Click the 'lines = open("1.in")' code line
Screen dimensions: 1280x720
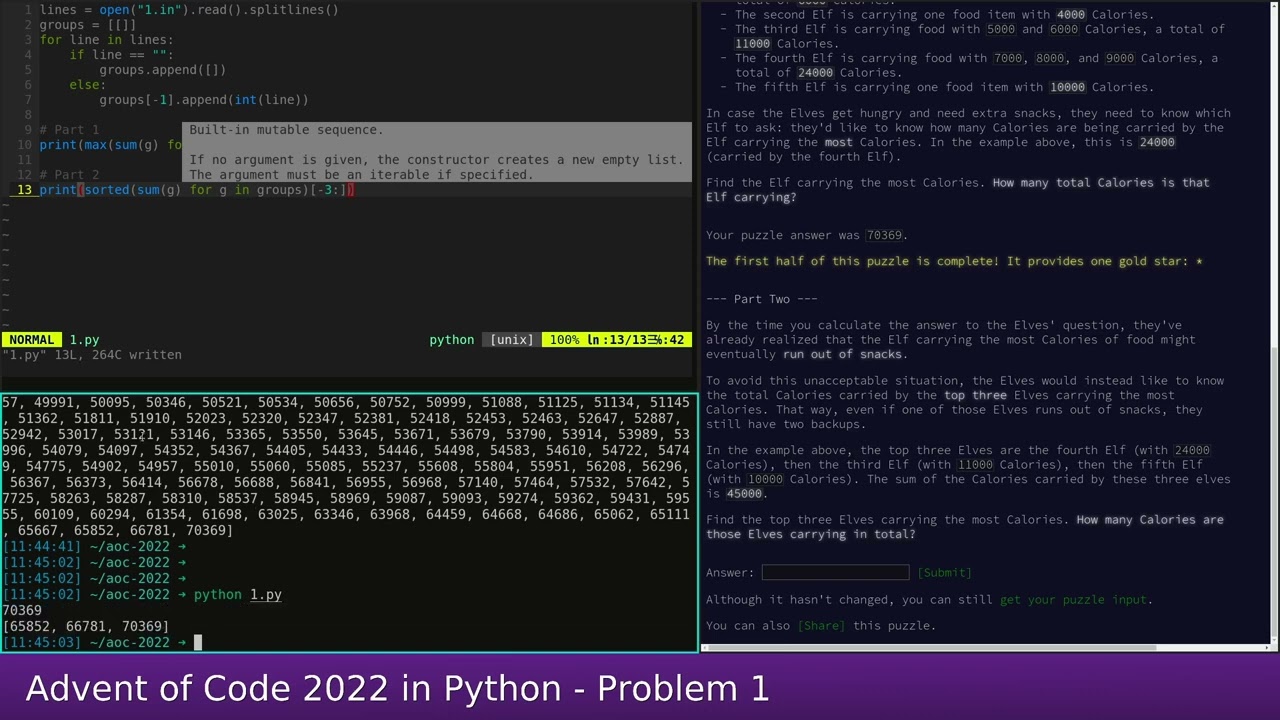[189, 10]
